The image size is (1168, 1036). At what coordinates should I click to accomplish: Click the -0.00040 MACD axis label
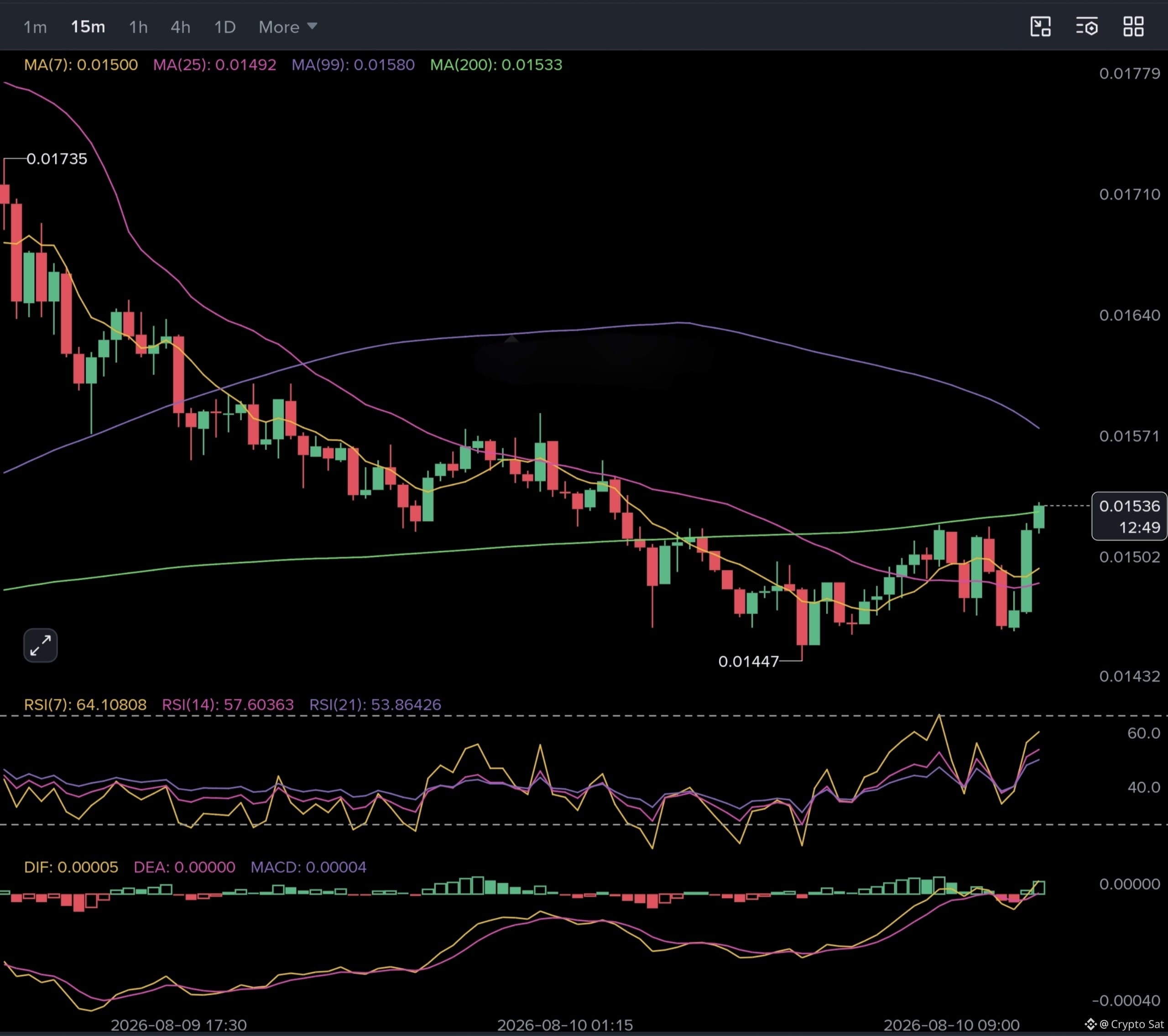[x=1126, y=1000]
